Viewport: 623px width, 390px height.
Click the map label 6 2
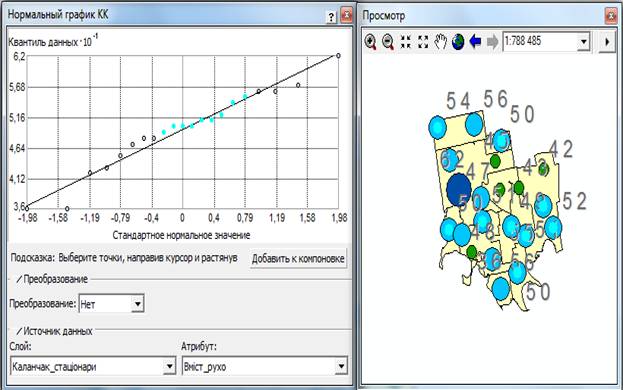click(x=453, y=159)
